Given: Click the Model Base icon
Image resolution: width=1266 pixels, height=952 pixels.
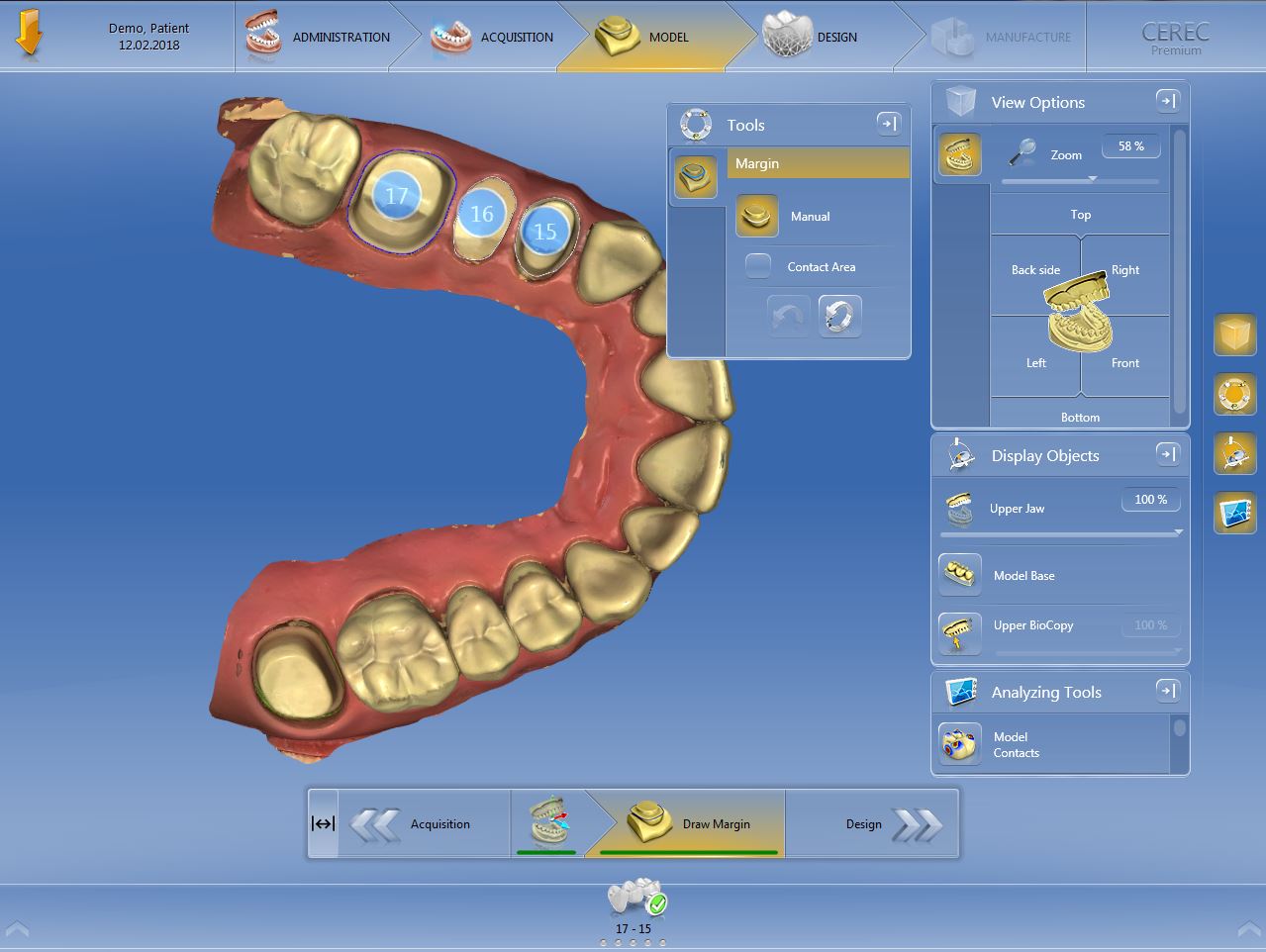Looking at the screenshot, I should pos(959,575).
